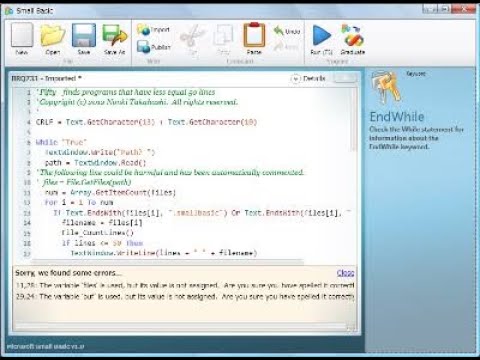The height and width of the screenshot is (360, 480).
Task: Open a file with the folder icon
Action: (53, 39)
